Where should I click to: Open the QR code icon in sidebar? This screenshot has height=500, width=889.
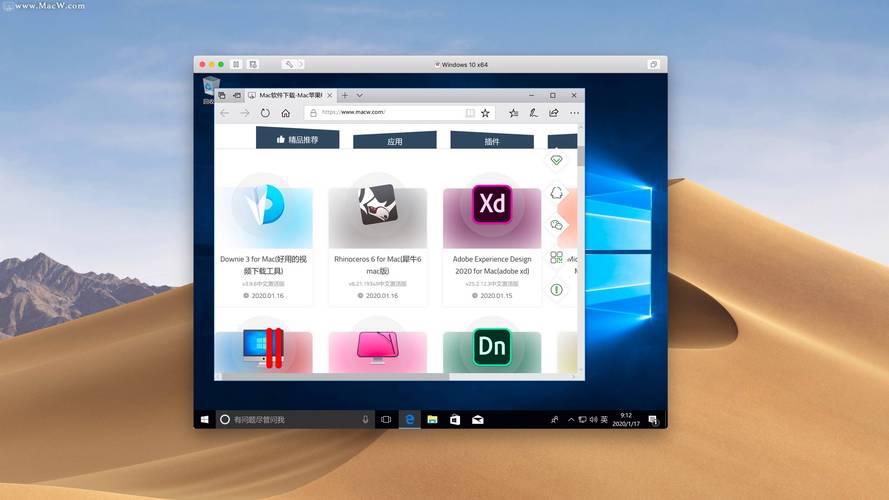point(557,257)
